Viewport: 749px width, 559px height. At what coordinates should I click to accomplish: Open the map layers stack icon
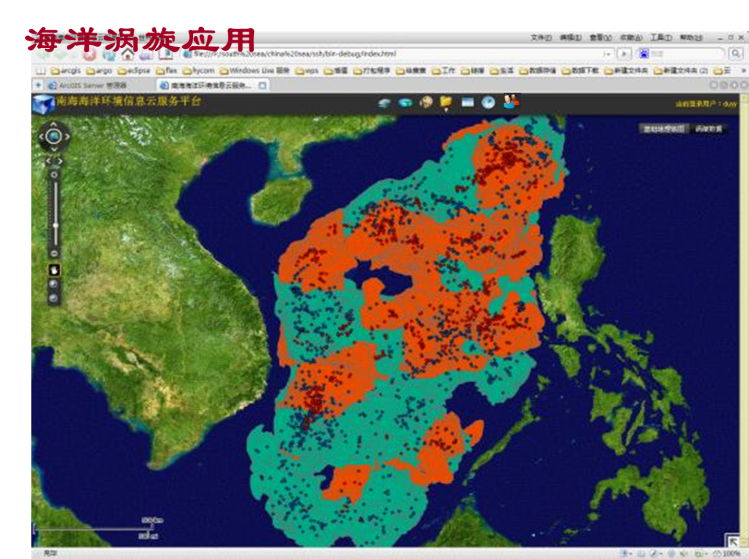383,102
